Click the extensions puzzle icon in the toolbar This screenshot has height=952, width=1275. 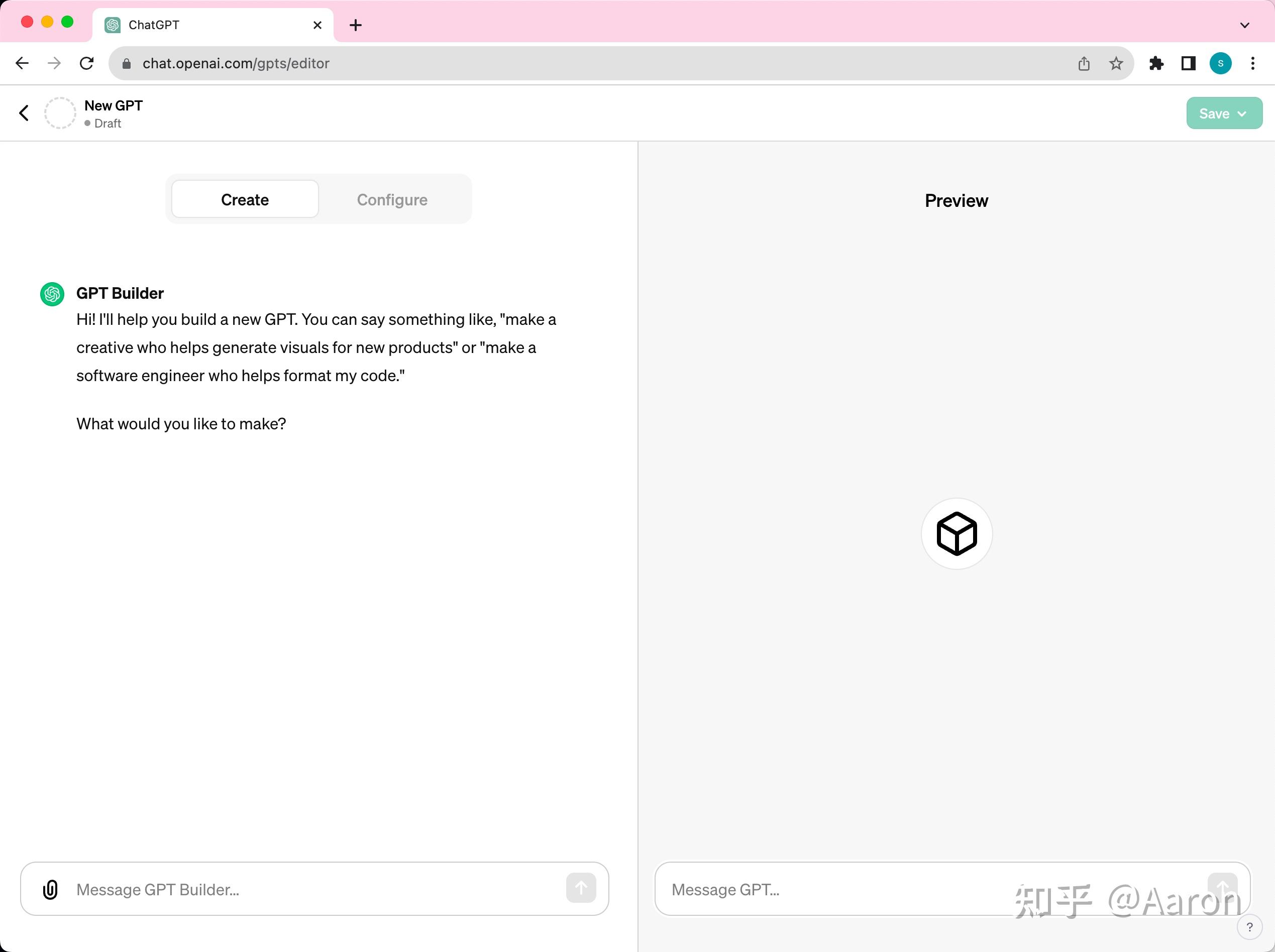point(1156,63)
